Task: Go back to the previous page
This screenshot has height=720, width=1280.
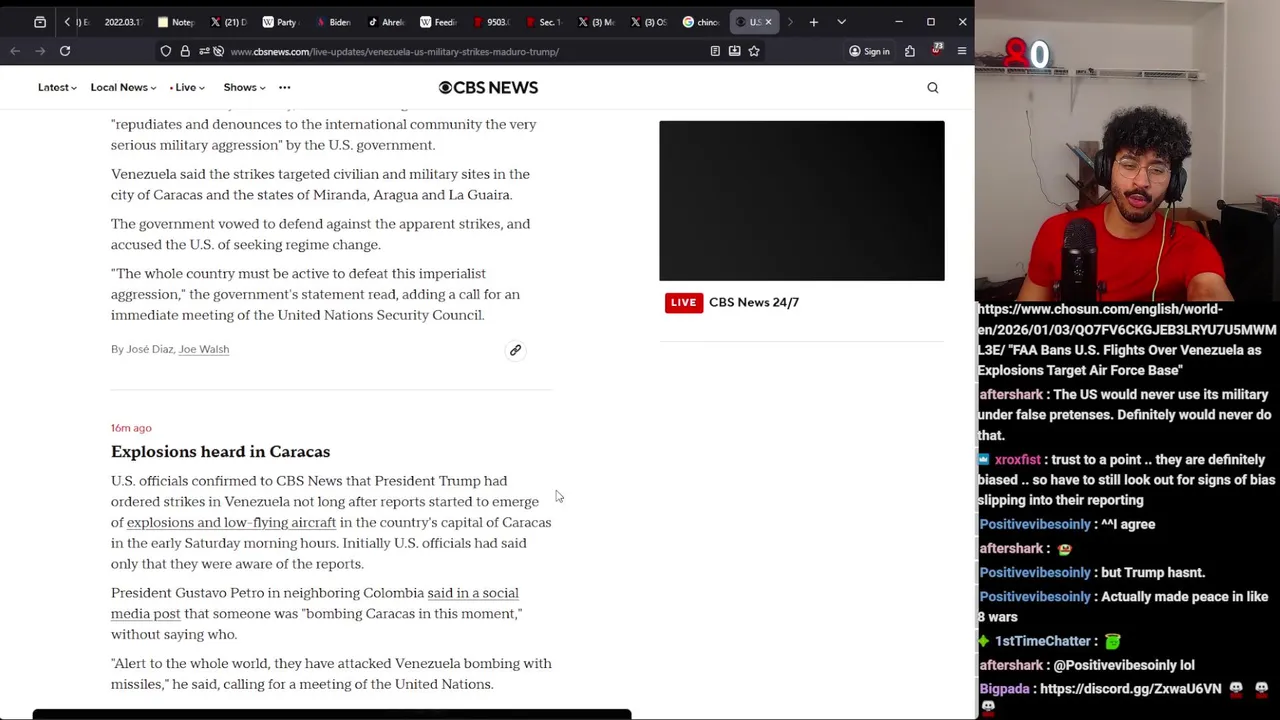Action: pos(15,51)
